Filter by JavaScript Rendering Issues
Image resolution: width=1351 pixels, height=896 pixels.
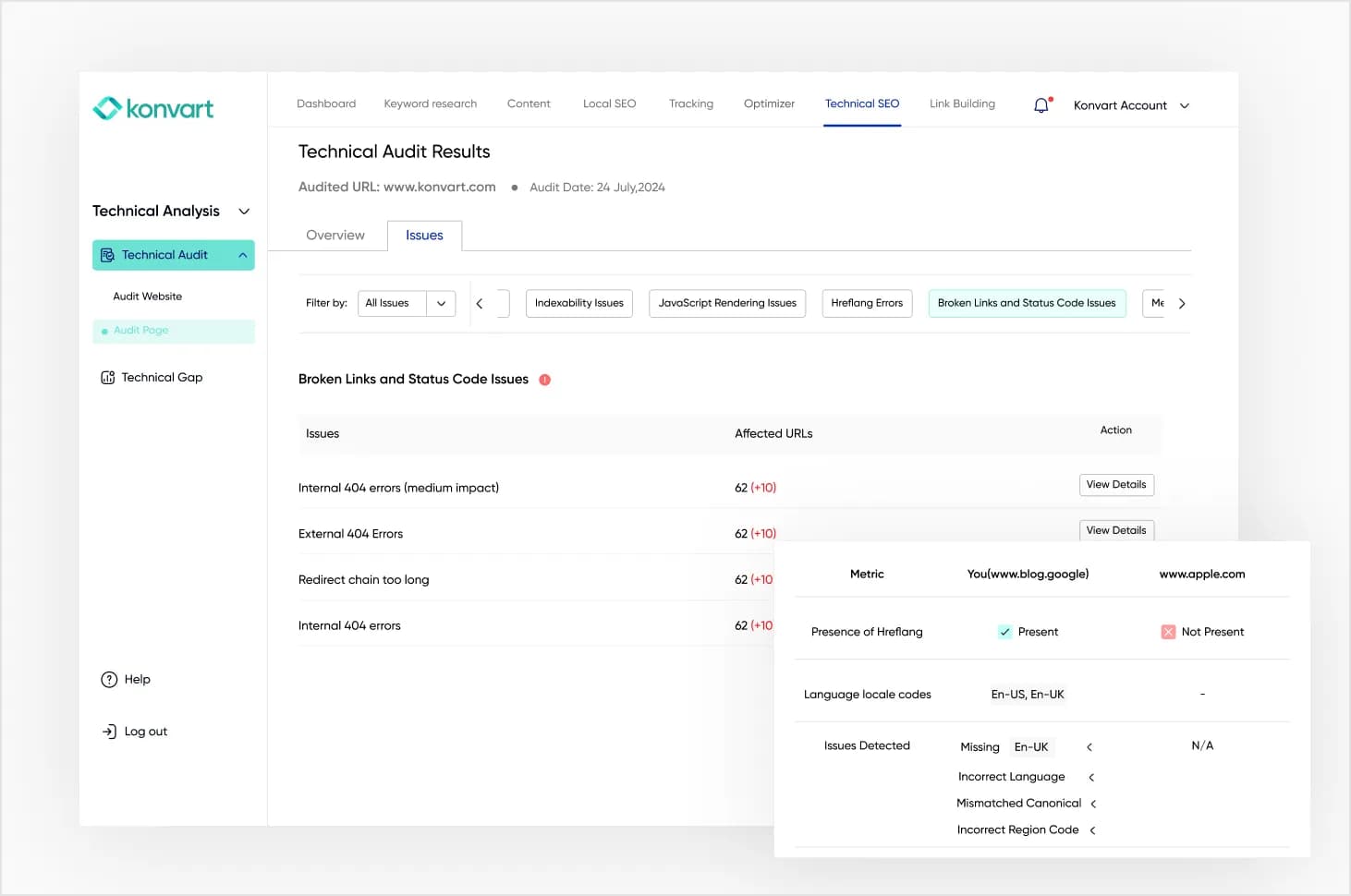(x=727, y=303)
